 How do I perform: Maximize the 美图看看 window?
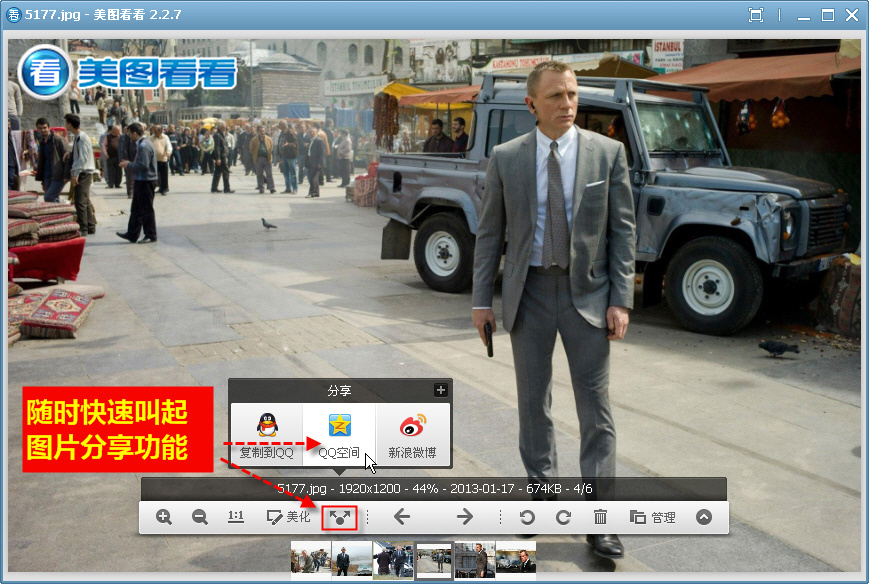pyautogui.click(x=827, y=15)
